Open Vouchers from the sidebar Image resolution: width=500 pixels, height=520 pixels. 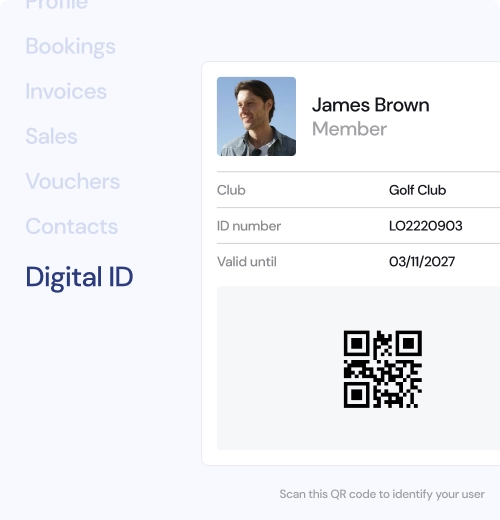tap(73, 181)
